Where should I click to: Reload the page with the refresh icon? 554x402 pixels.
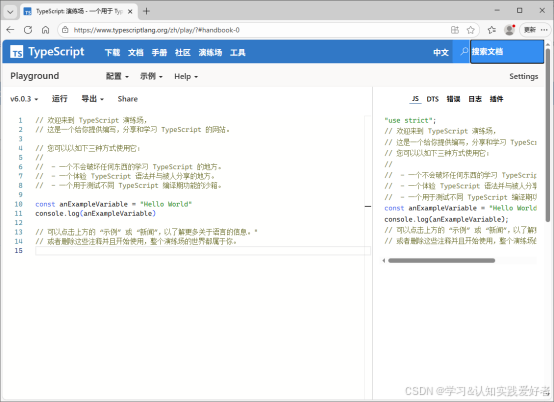coord(28,30)
